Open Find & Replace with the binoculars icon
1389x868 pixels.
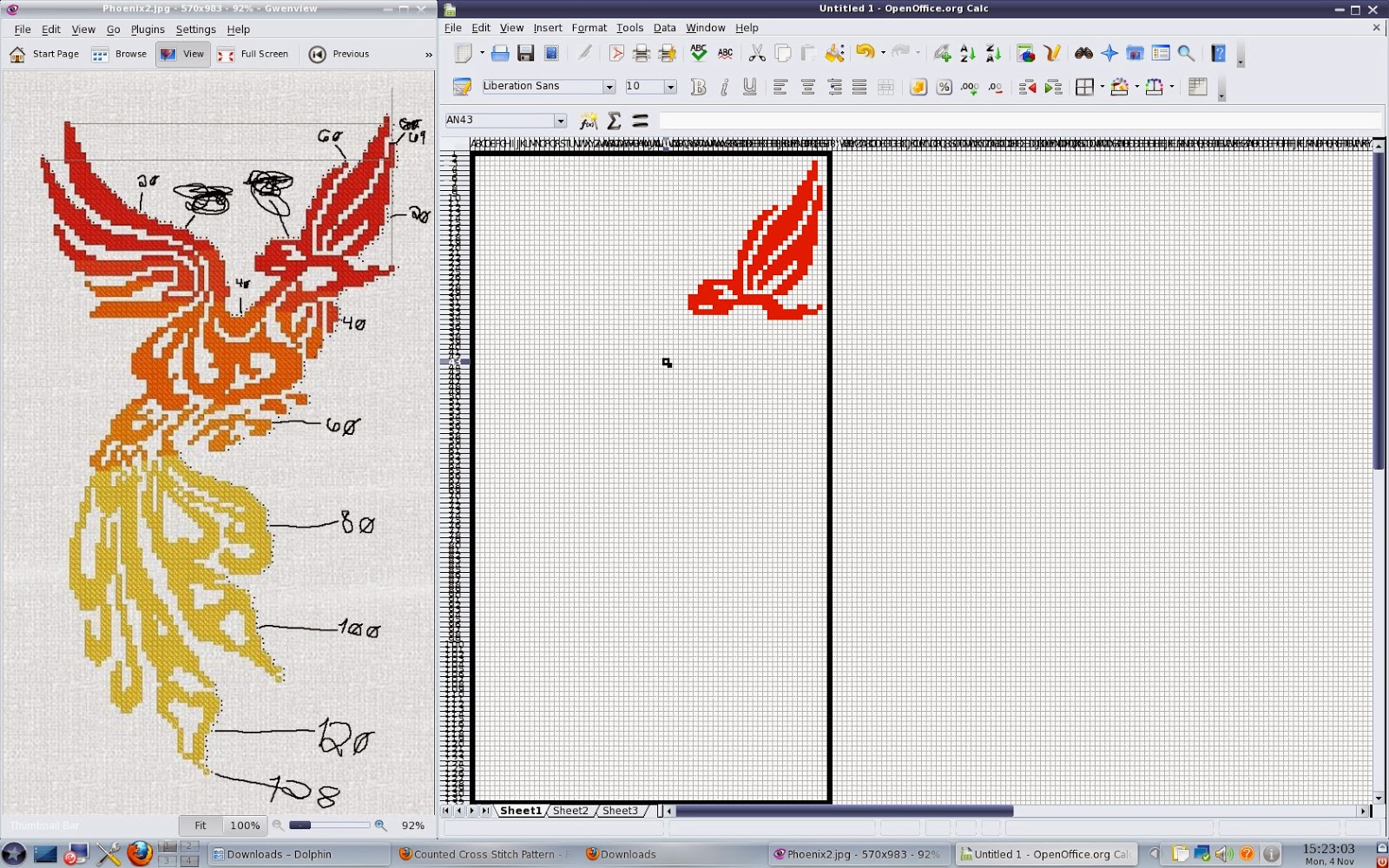(x=1083, y=53)
